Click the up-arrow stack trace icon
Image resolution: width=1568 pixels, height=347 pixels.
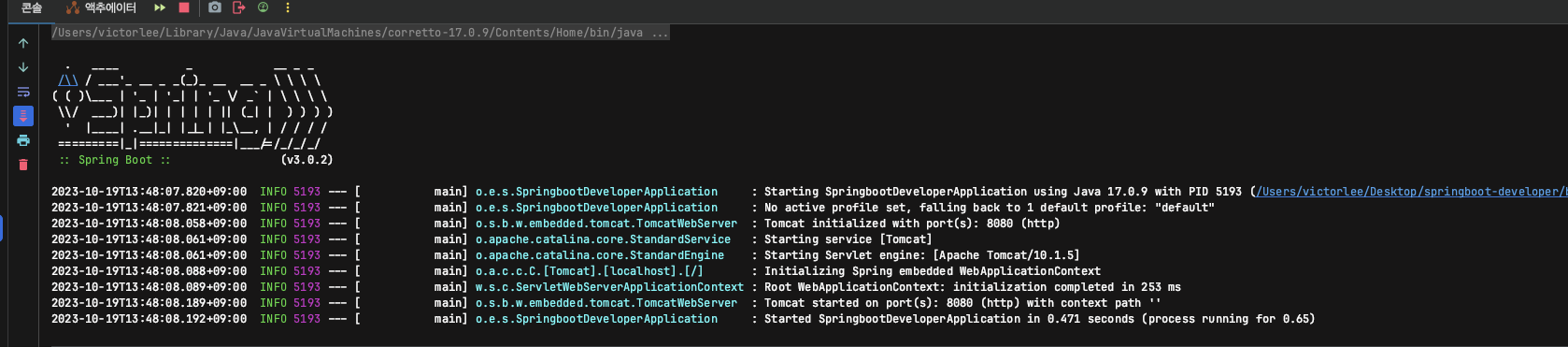(23, 43)
